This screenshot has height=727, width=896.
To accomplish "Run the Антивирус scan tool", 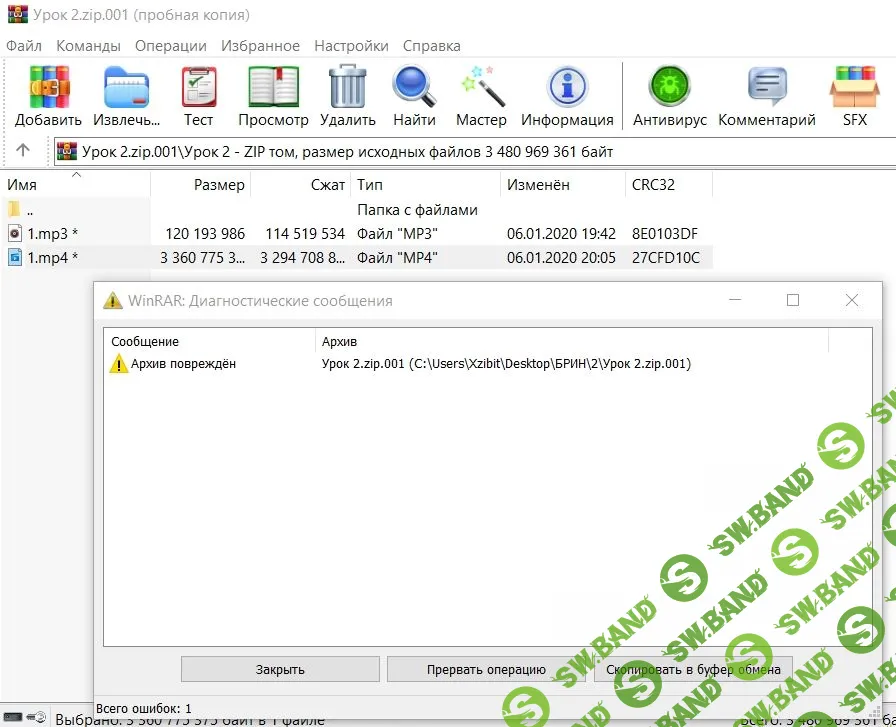I will (x=669, y=96).
